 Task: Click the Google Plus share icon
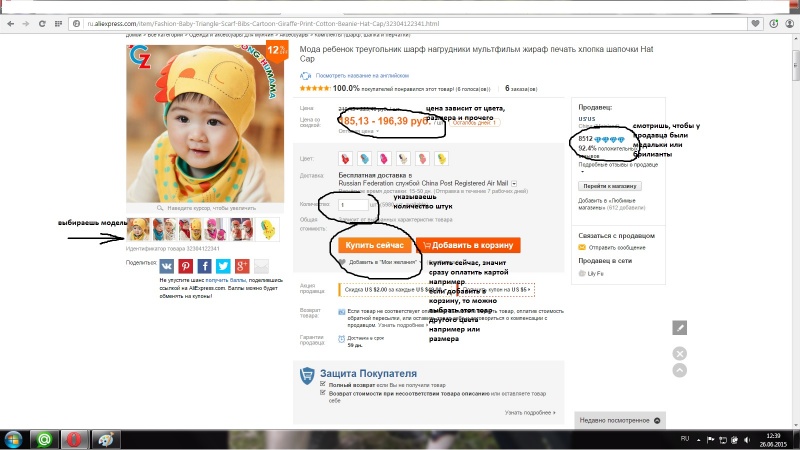coord(242,266)
